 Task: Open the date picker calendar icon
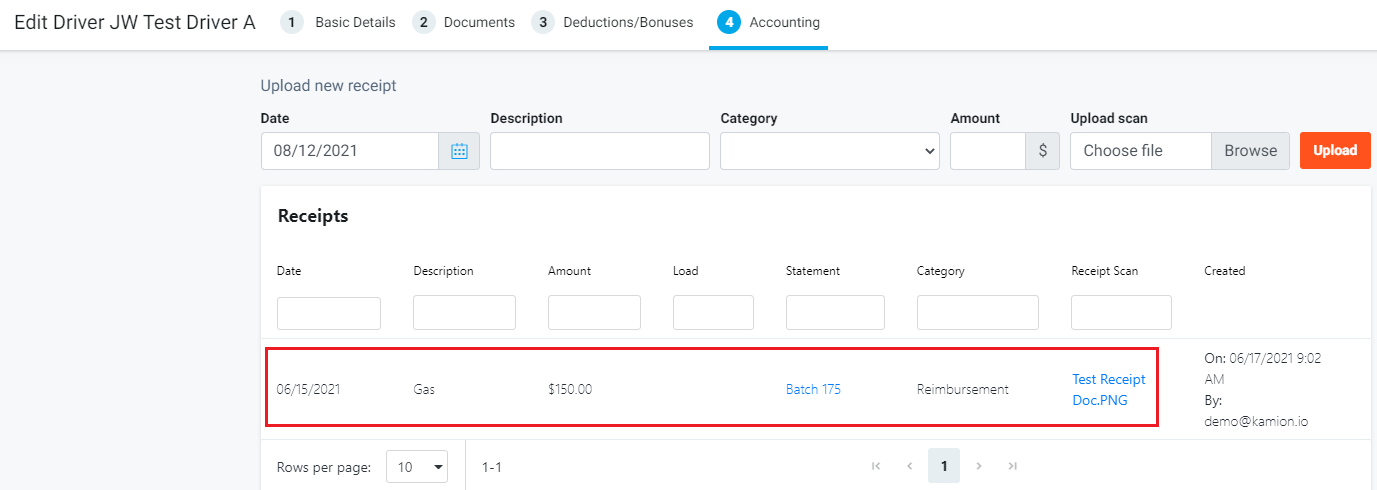[459, 151]
